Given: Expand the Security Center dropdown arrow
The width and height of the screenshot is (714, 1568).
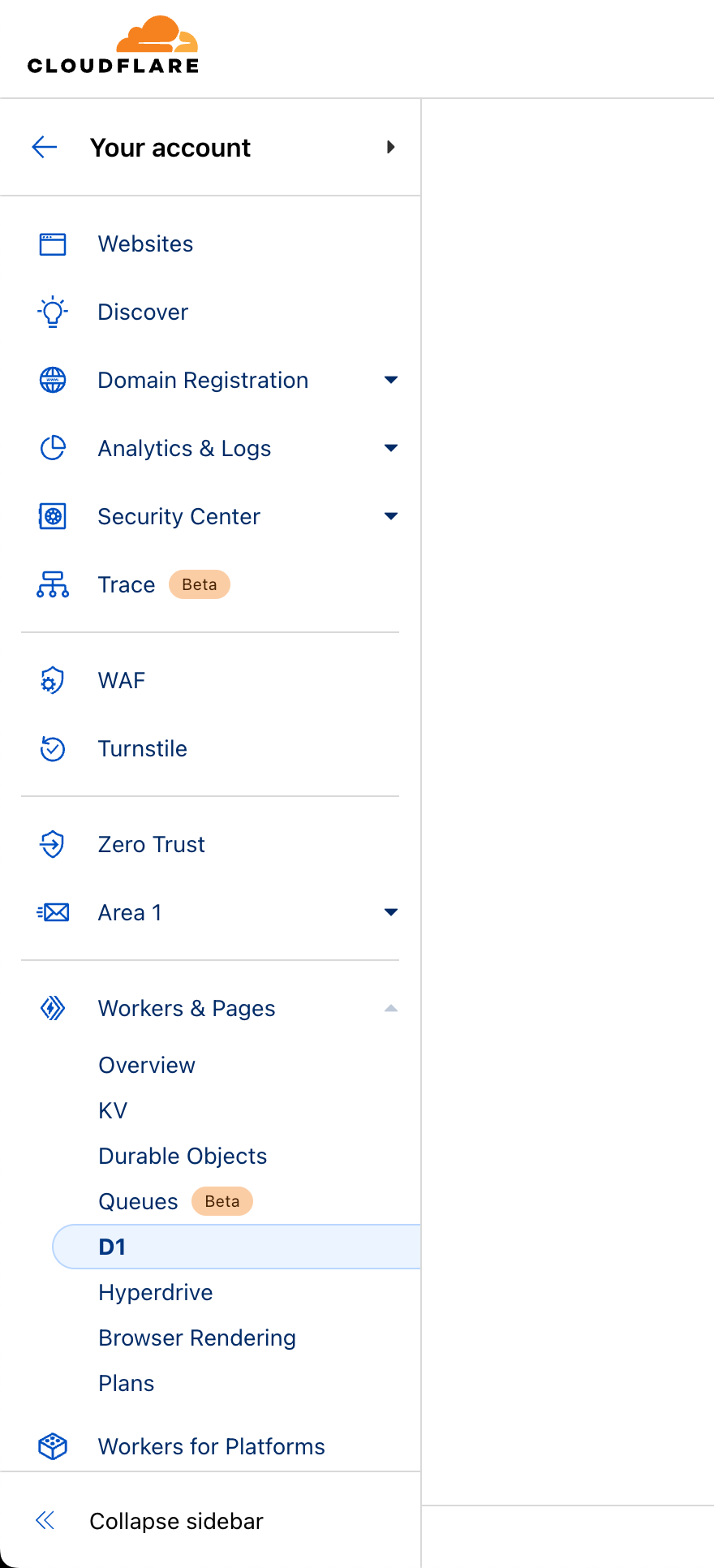Looking at the screenshot, I should (x=391, y=516).
